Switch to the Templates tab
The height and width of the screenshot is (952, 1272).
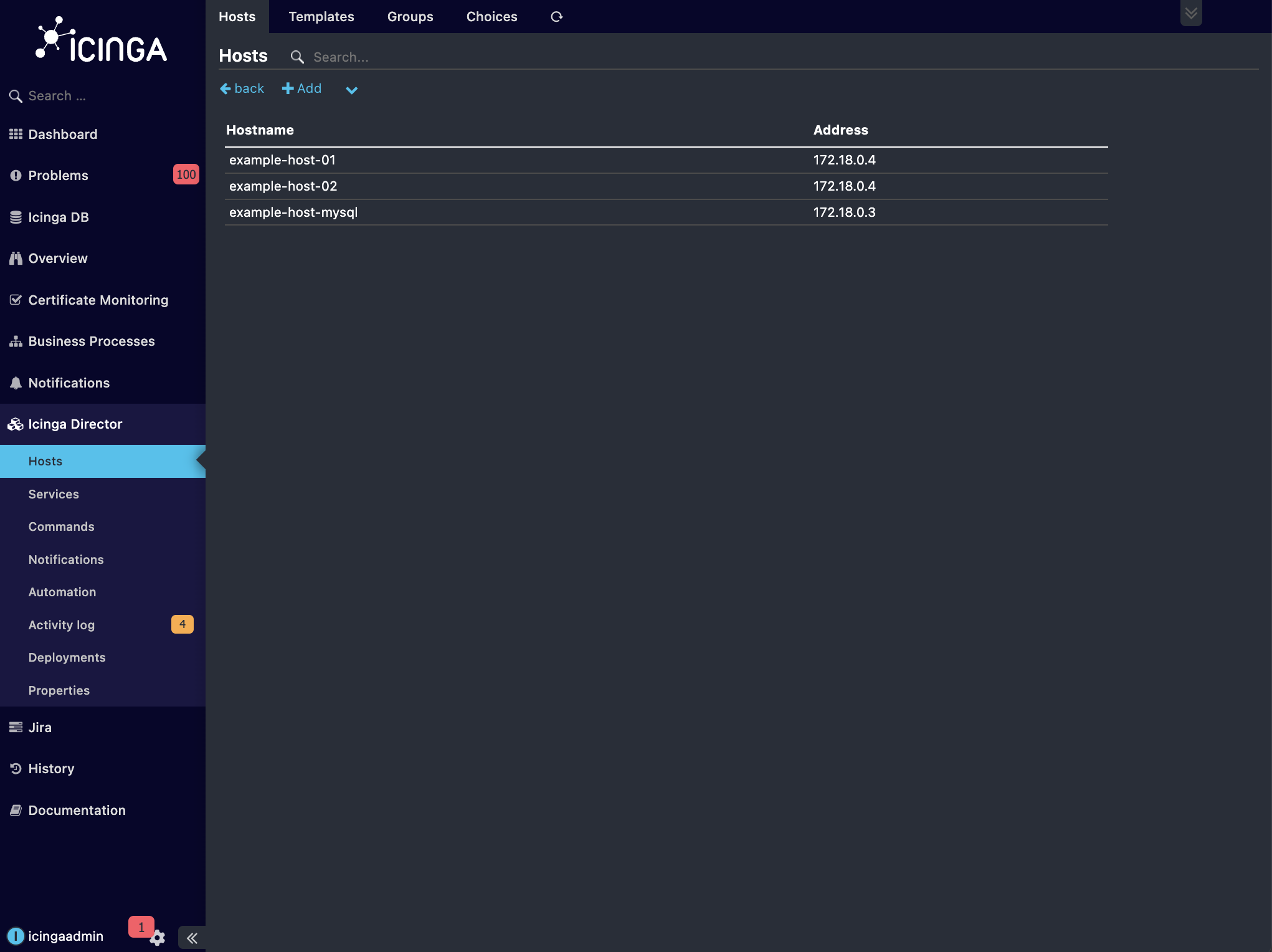[321, 17]
